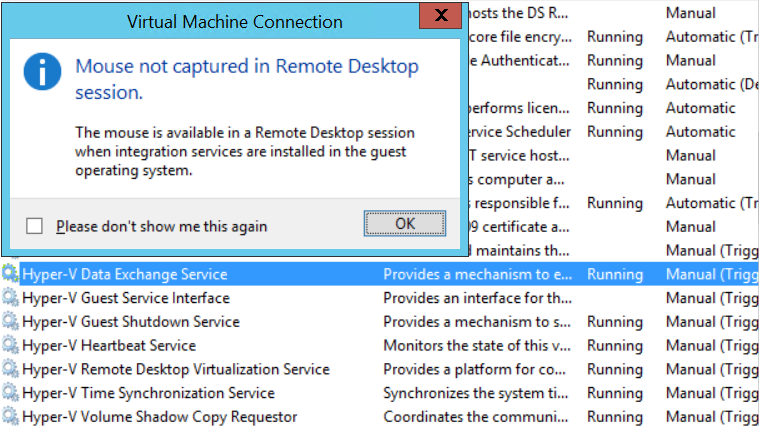This screenshot has width=759, height=426.
Task: Click gear icon of Hyper-V Time Synchronization Service
Action: (10, 394)
